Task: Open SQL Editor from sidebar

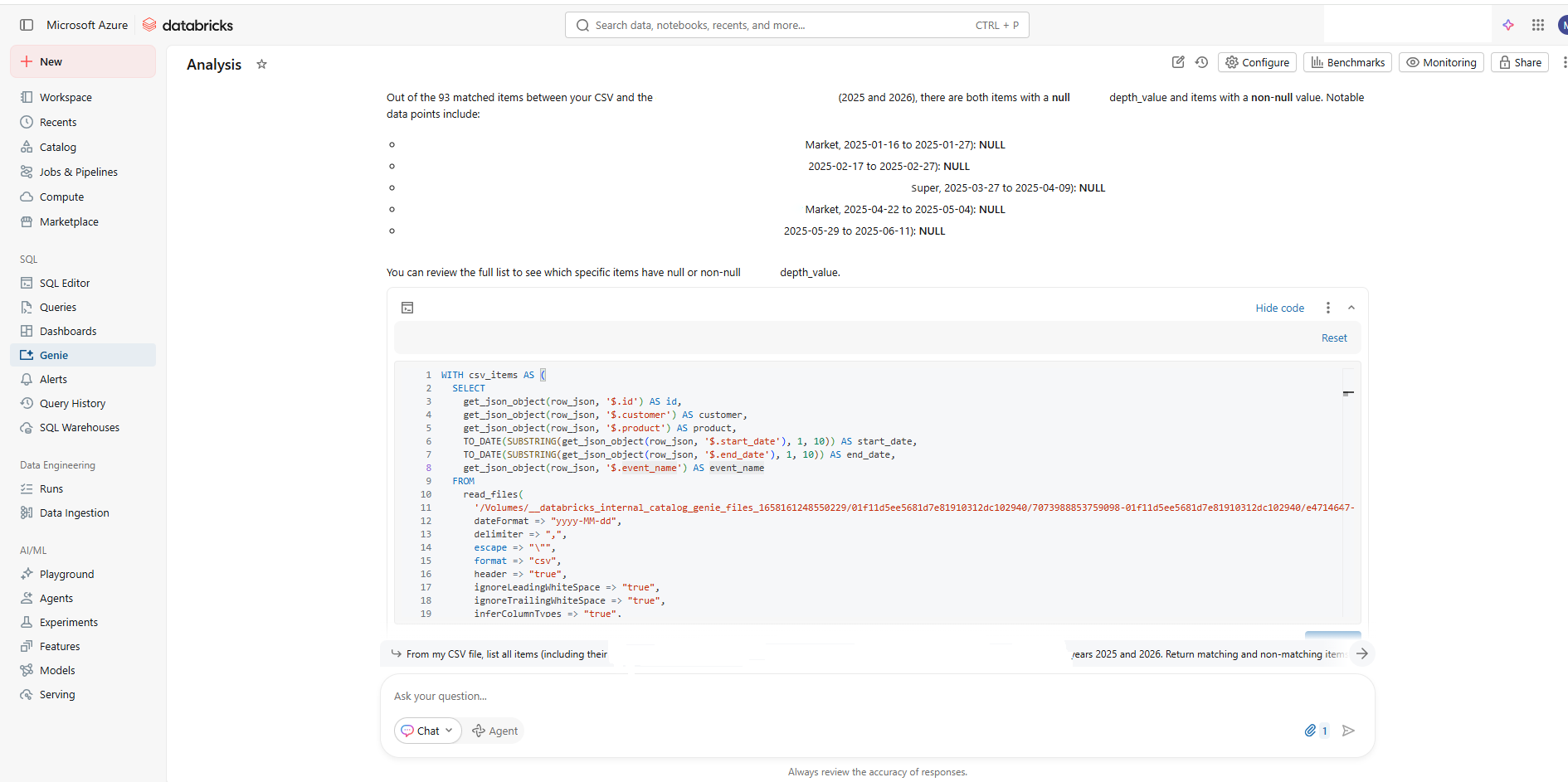Action: [65, 283]
